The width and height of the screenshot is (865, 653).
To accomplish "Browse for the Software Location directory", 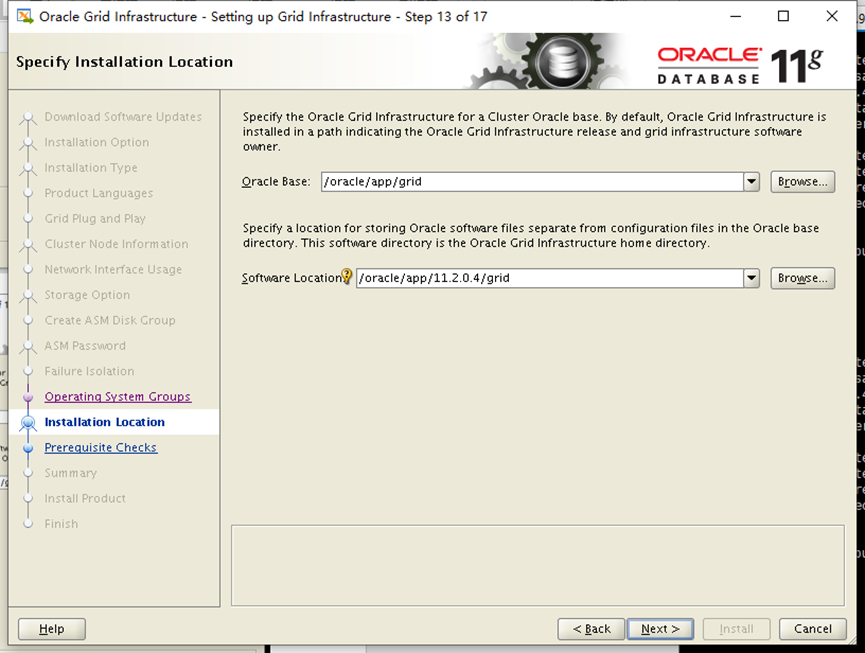I will (x=803, y=278).
